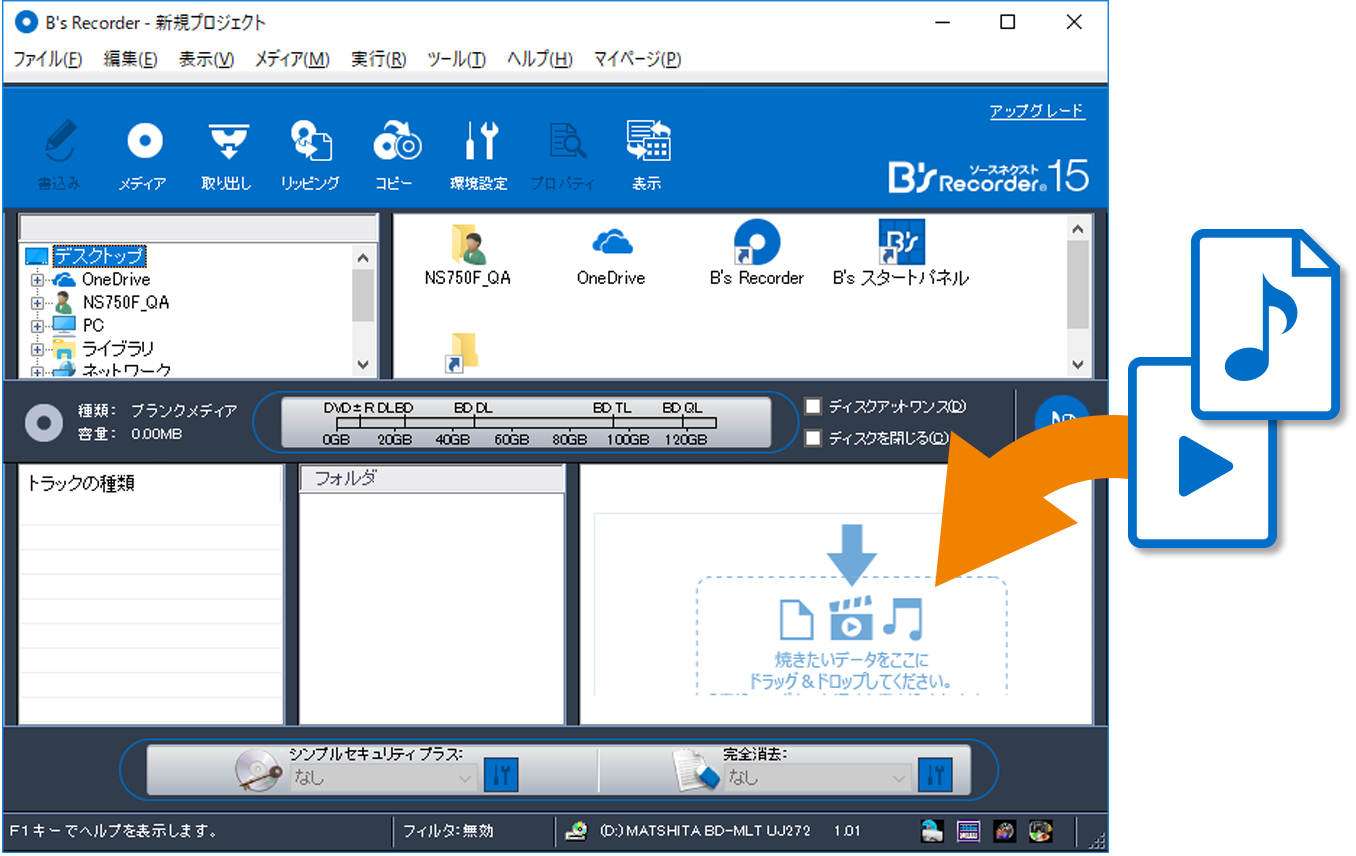Select OneDrive cloud icon in file pane
The image size is (1356, 856).
[611, 243]
